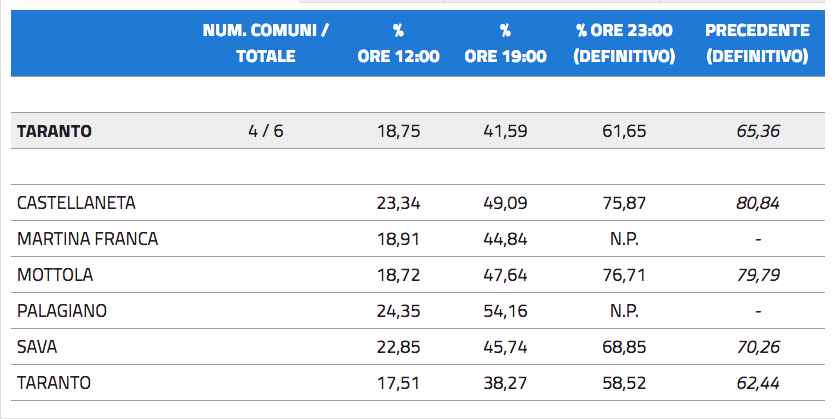Click Castellaneta's 75,87 final turnout value
Viewport: 835px width, 419px height.
[624, 203]
